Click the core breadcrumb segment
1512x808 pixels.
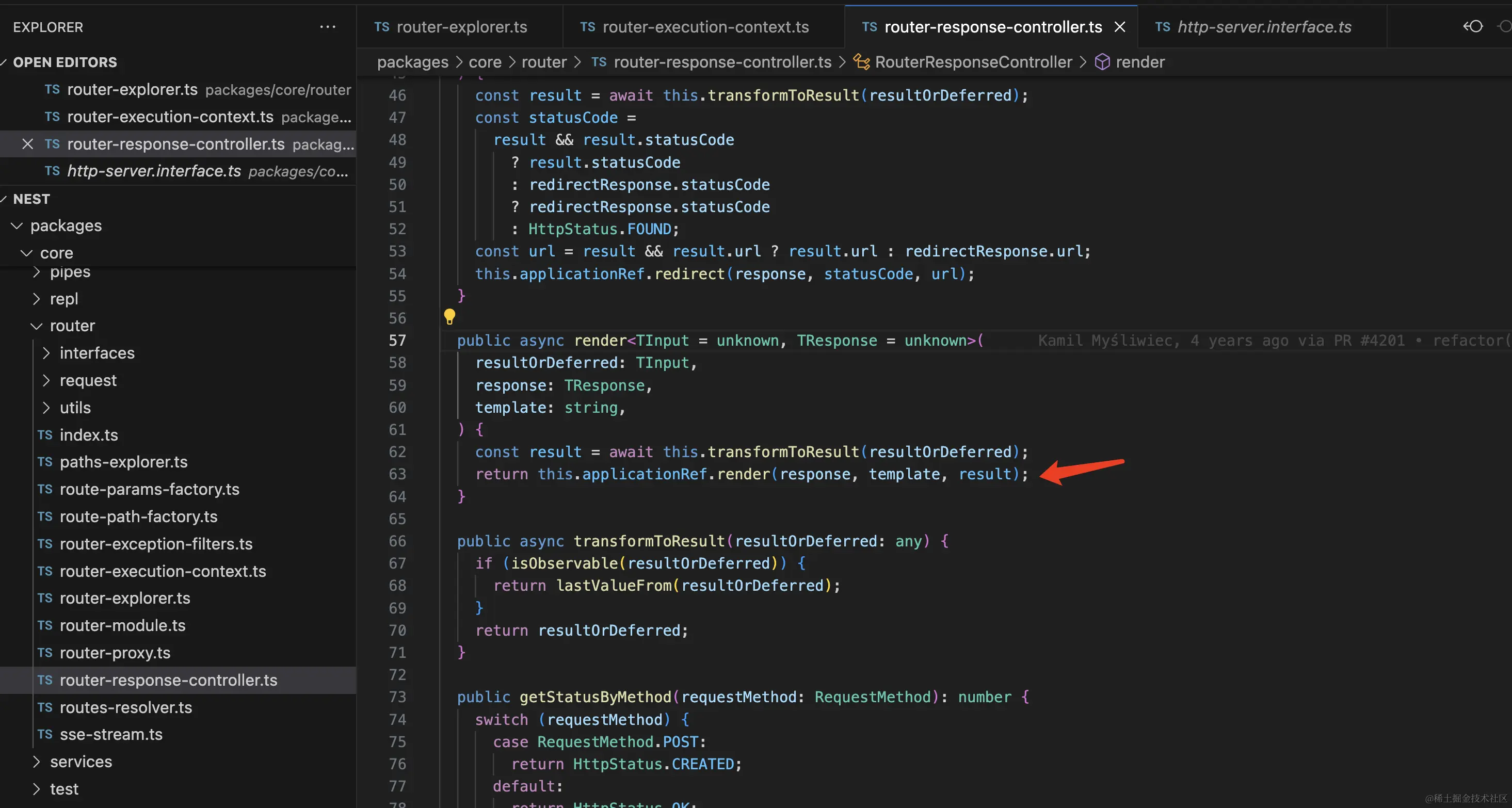(485, 61)
